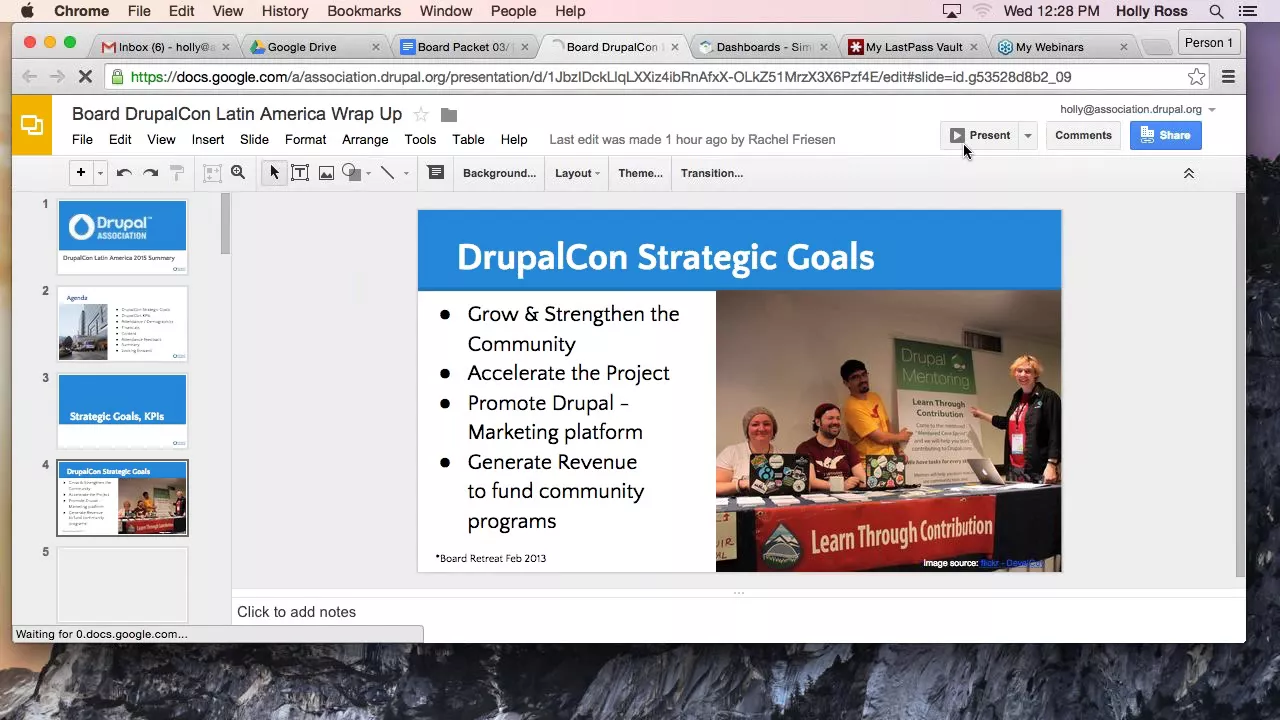Screen dimensions: 1280x720
Task: Open new slide layout dropdown arrow
Action: point(100,174)
